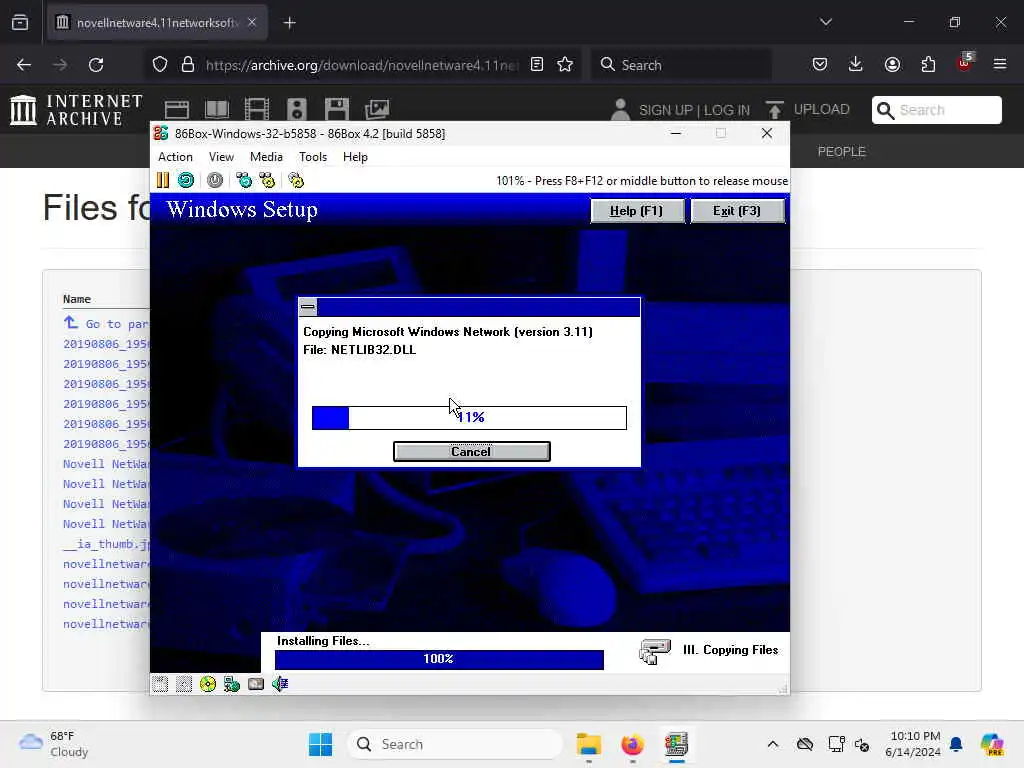Screen dimensions: 1024x768
Task: Click the Firefox address bar URL
Action: coord(362,65)
